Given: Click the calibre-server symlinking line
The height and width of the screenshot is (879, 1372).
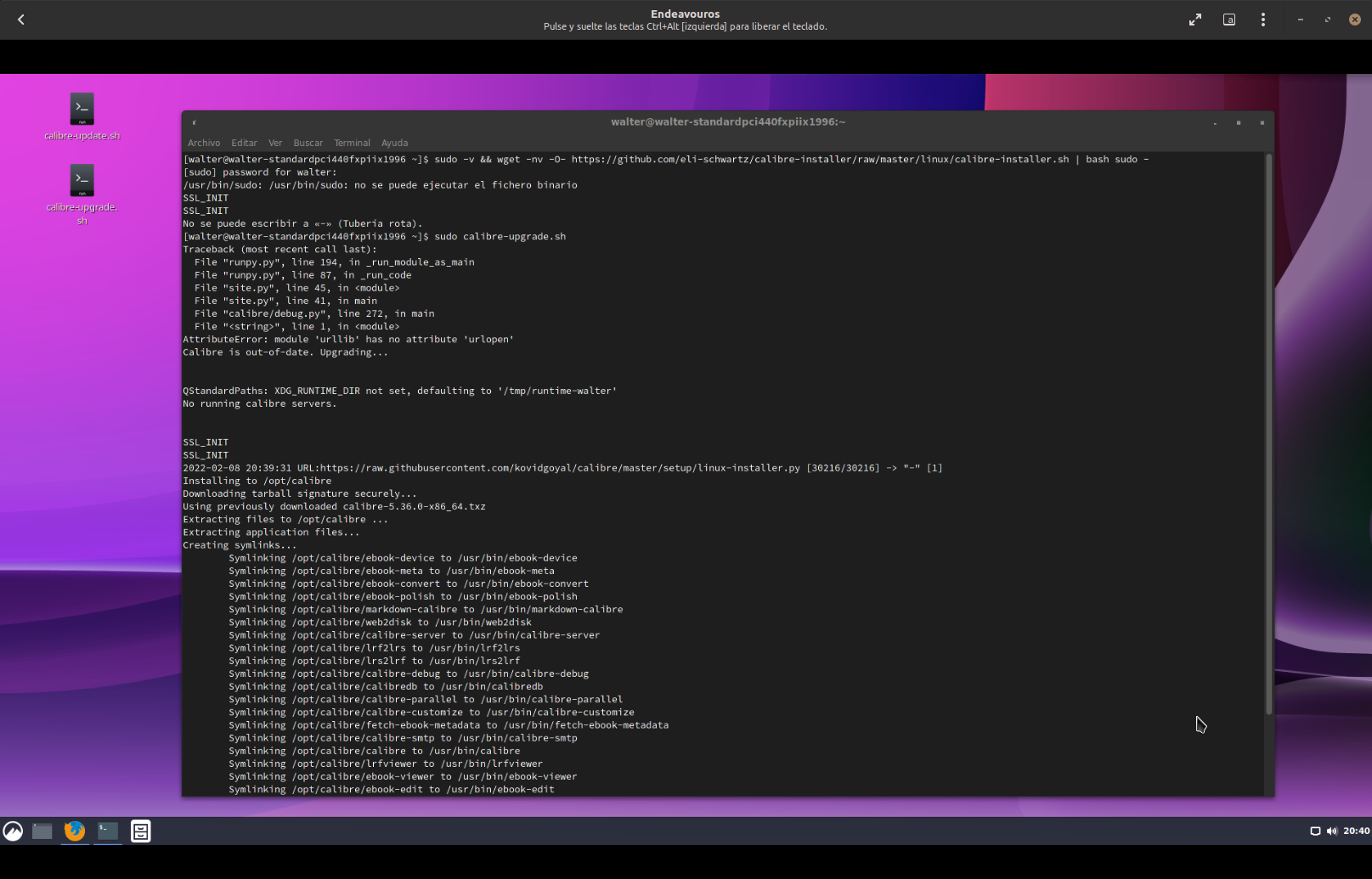Looking at the screenshot, I should [415, 635].
